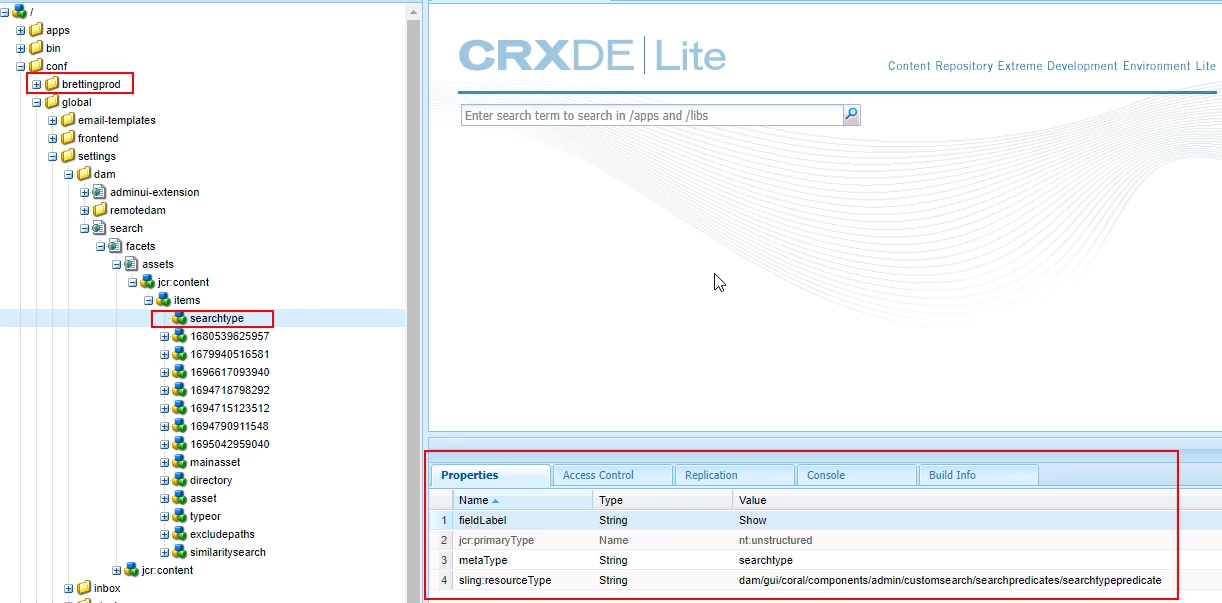Image resolution: width=1222 pixels, height=603 pixels.
Task: Switch to the Console tab
Action: 856,475
